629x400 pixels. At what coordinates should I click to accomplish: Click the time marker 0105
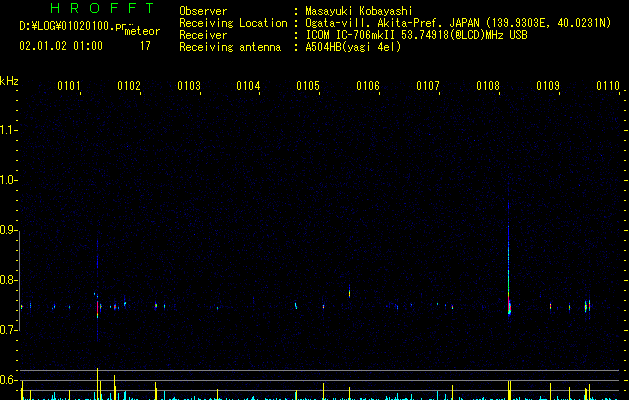coord(308,86)
